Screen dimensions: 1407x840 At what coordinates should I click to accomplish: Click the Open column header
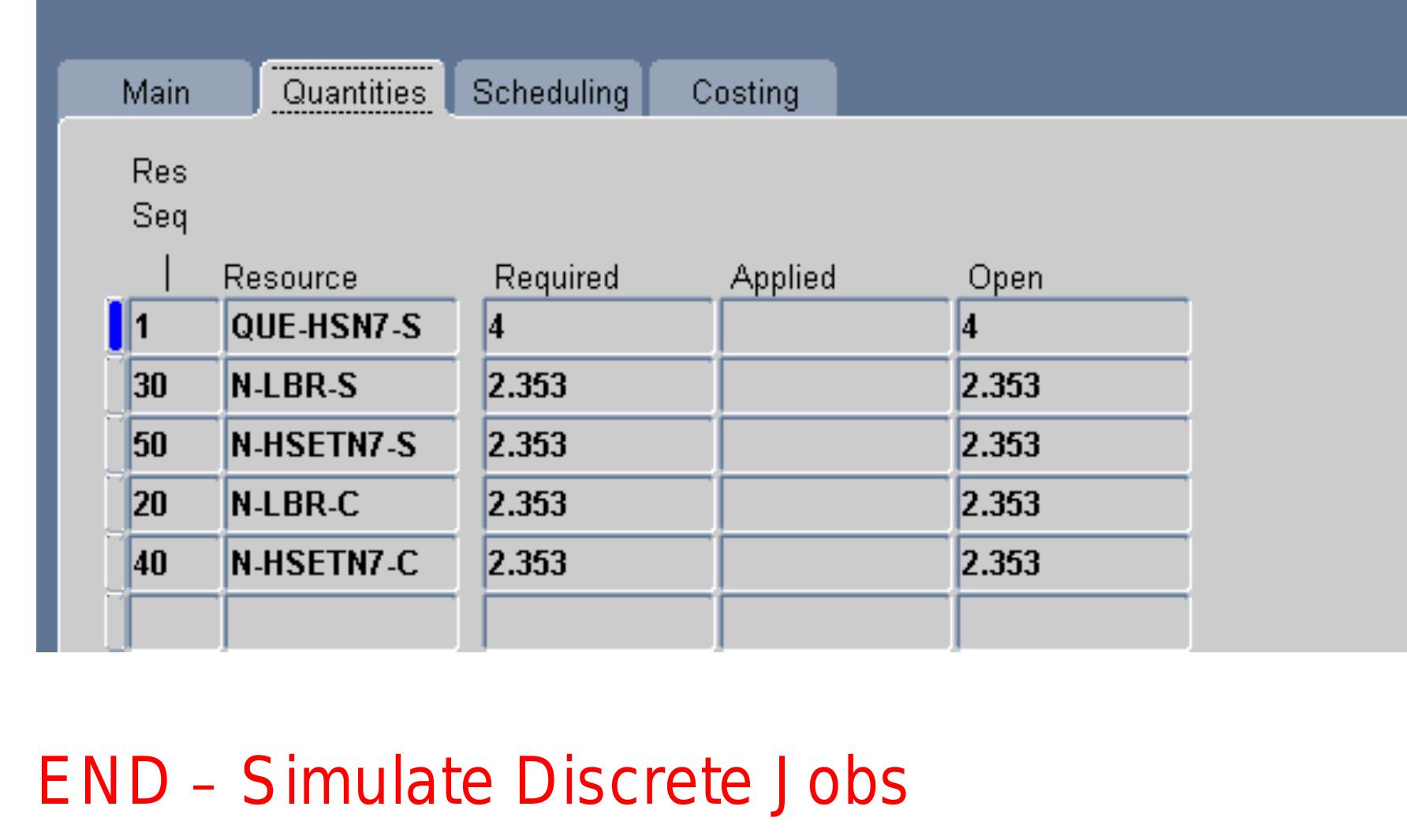[x=1006, y=278]
